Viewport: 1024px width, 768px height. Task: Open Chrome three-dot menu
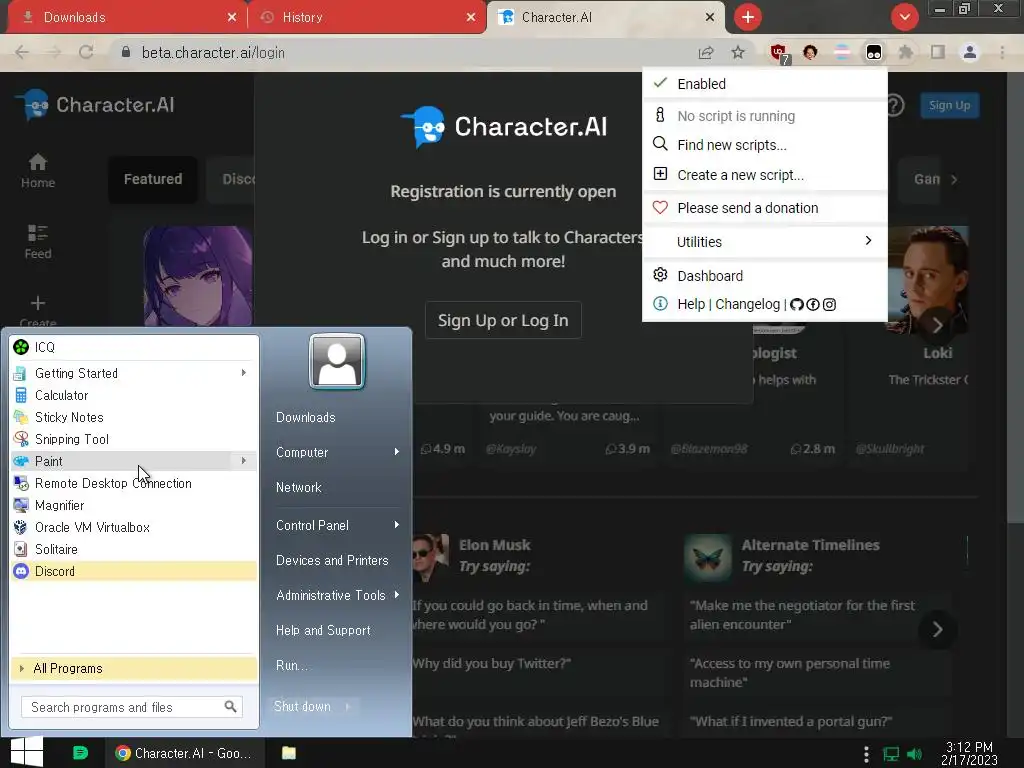(1002, 52)
